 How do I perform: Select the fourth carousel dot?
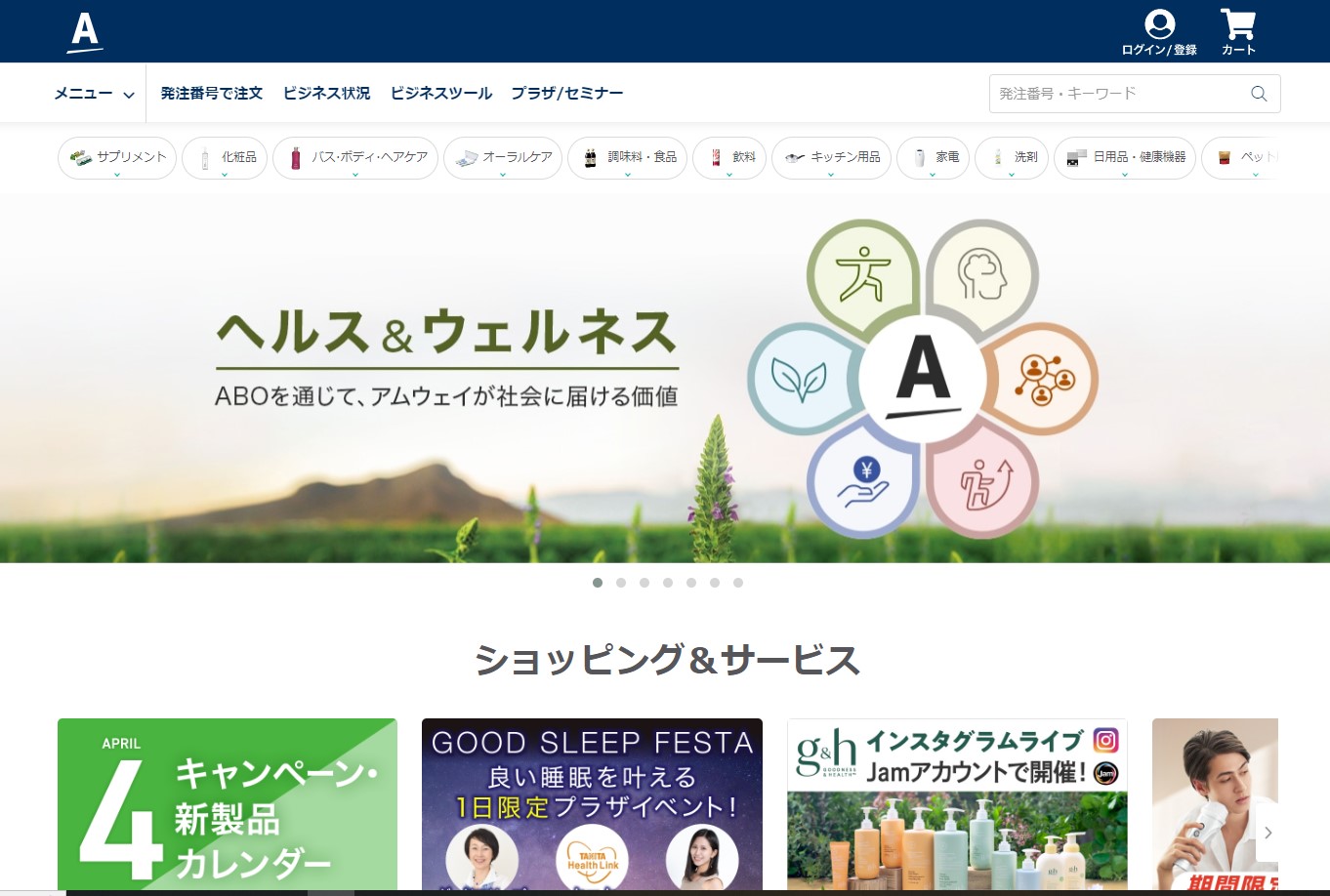(x=668, y=583)
